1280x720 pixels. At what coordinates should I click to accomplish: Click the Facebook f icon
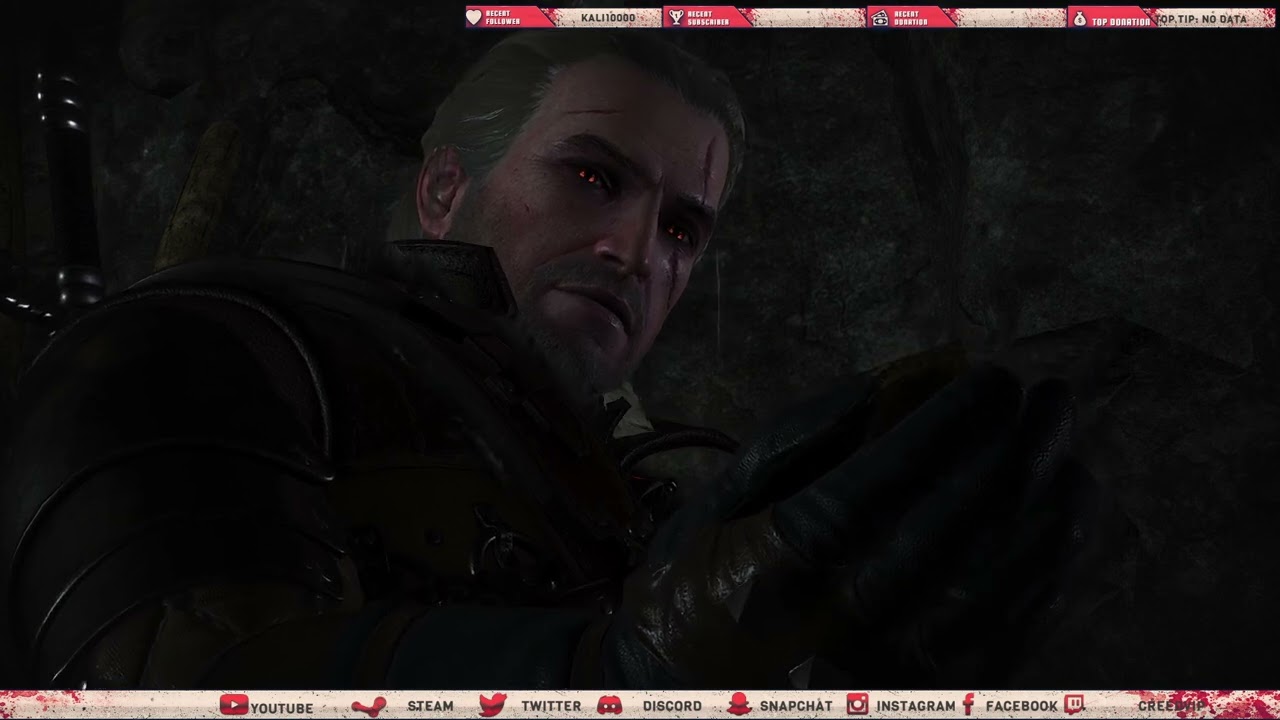(968, 706)
